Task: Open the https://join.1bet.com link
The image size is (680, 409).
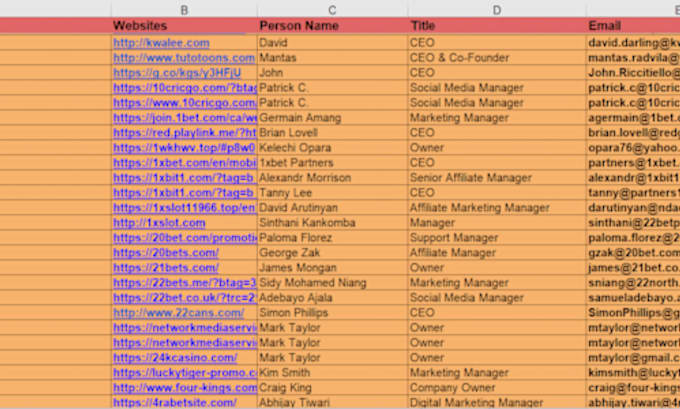Action: pos(185,118)
